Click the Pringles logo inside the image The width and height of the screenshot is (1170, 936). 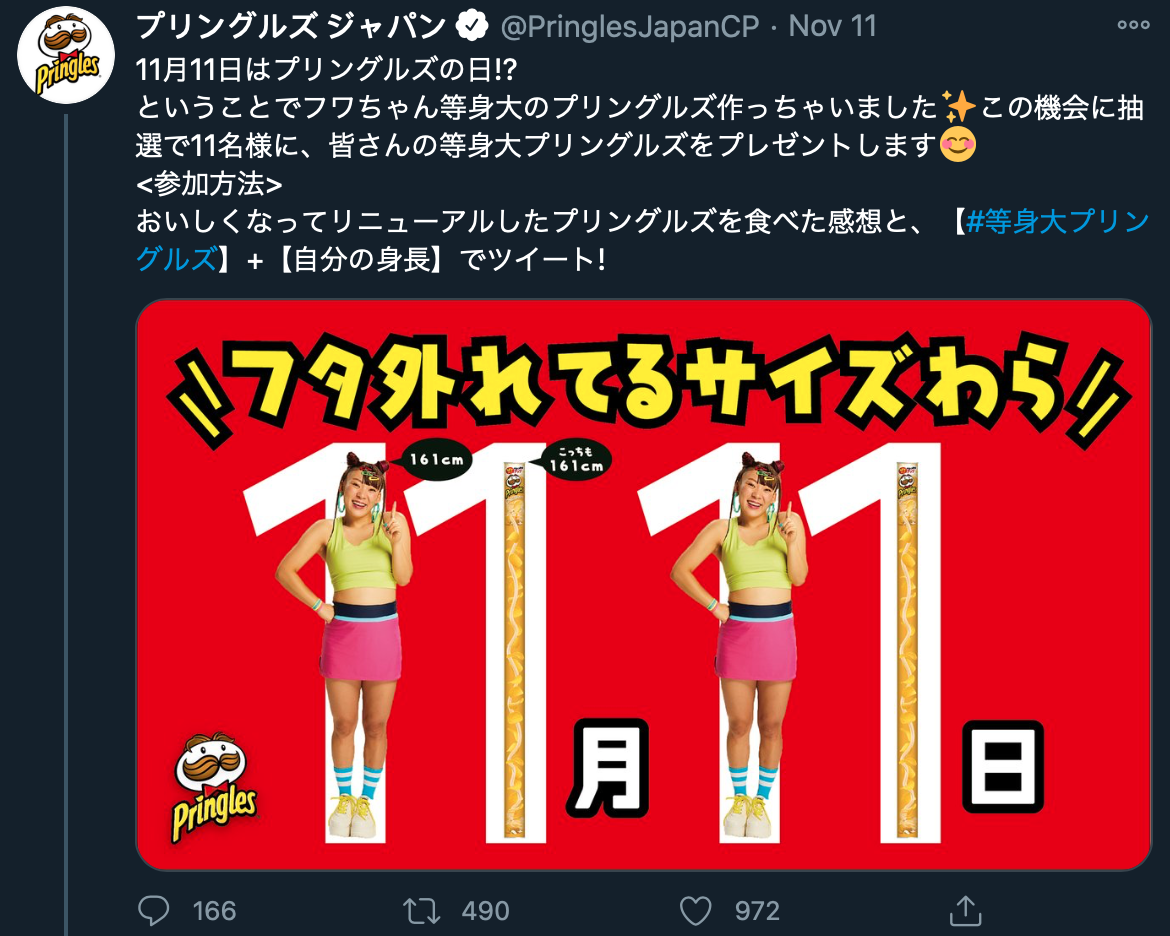click(x=214, y=787)
